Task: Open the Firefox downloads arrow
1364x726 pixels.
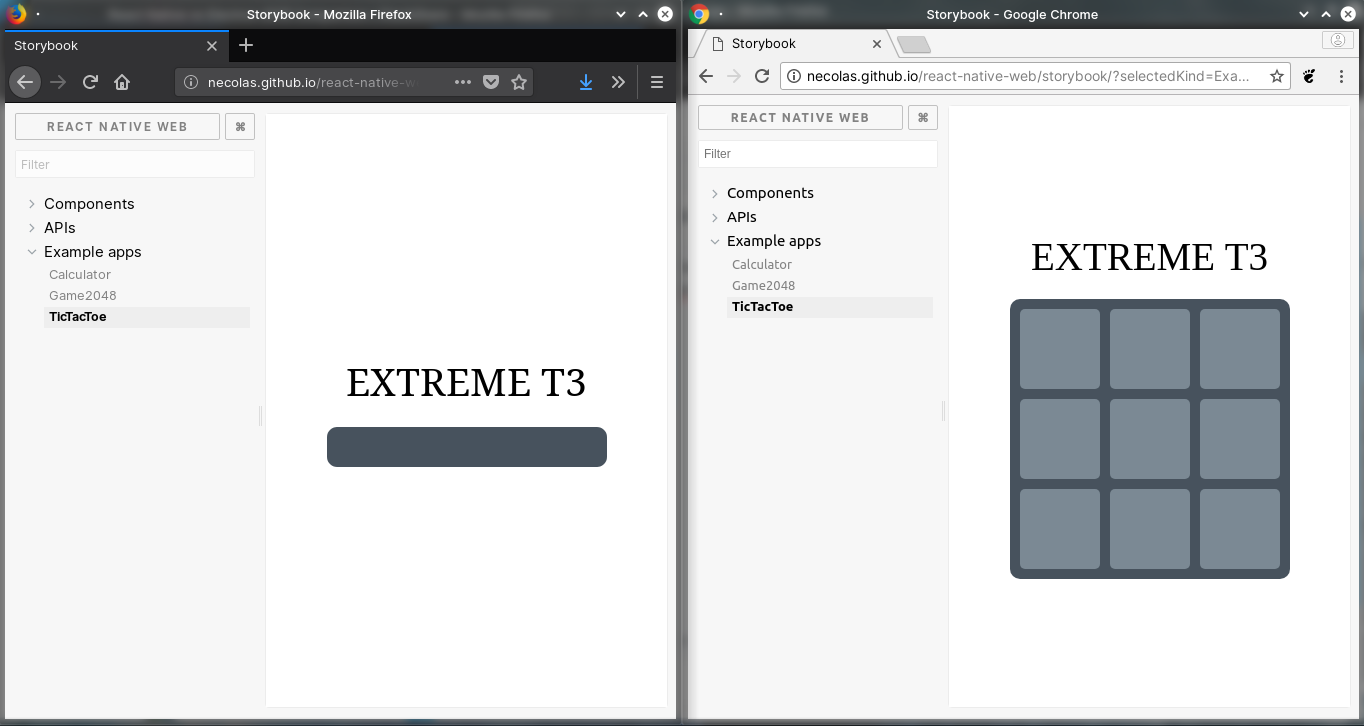Action: [586, 82]
